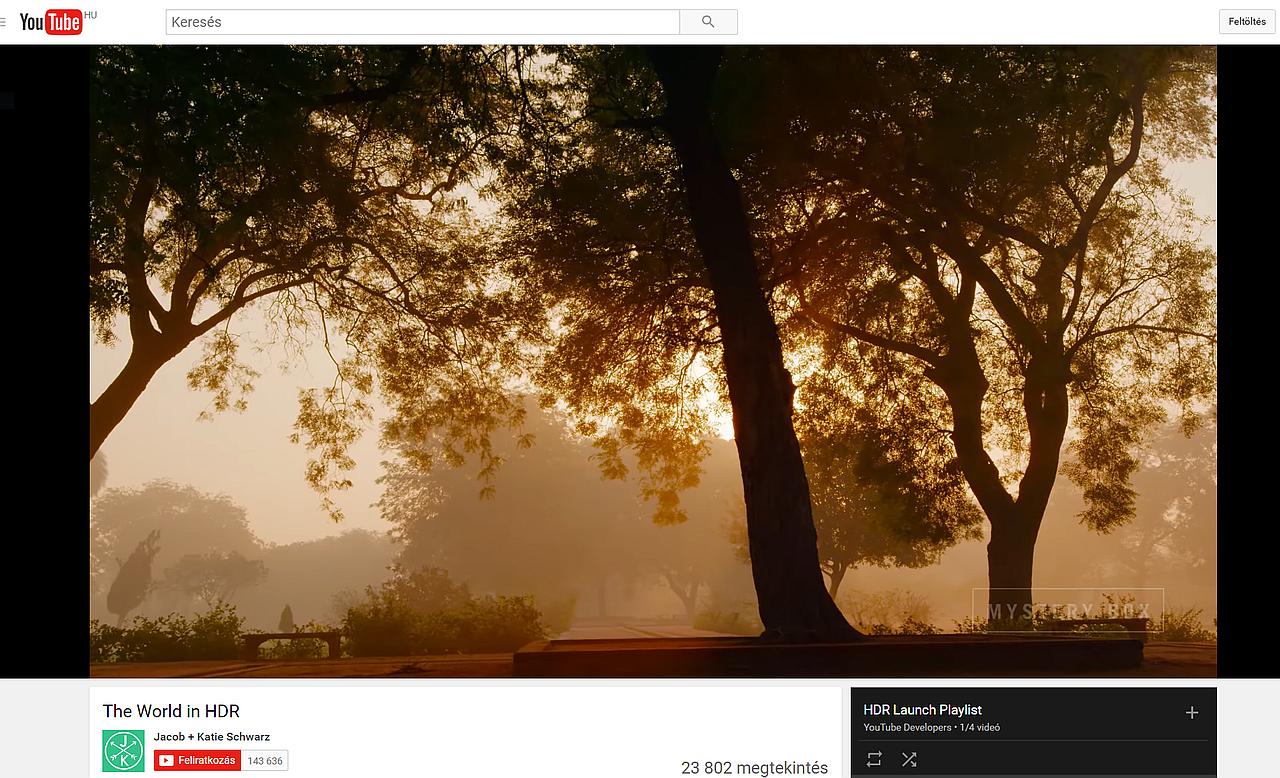Open the Jacob + Katie Schwarz channel name

pyautogui.click(x=211, y=737)
